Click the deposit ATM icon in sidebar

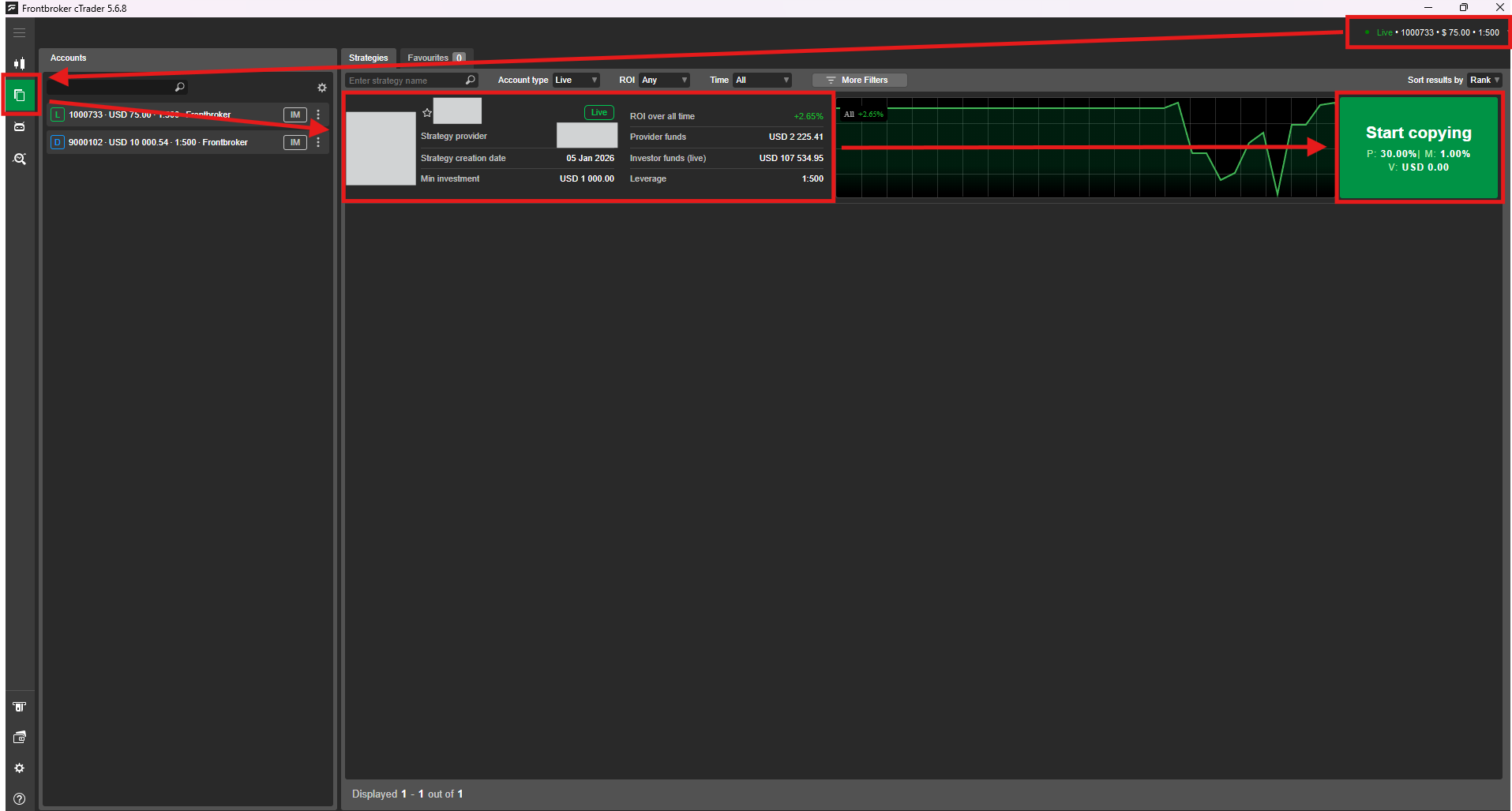coord(20,707)
